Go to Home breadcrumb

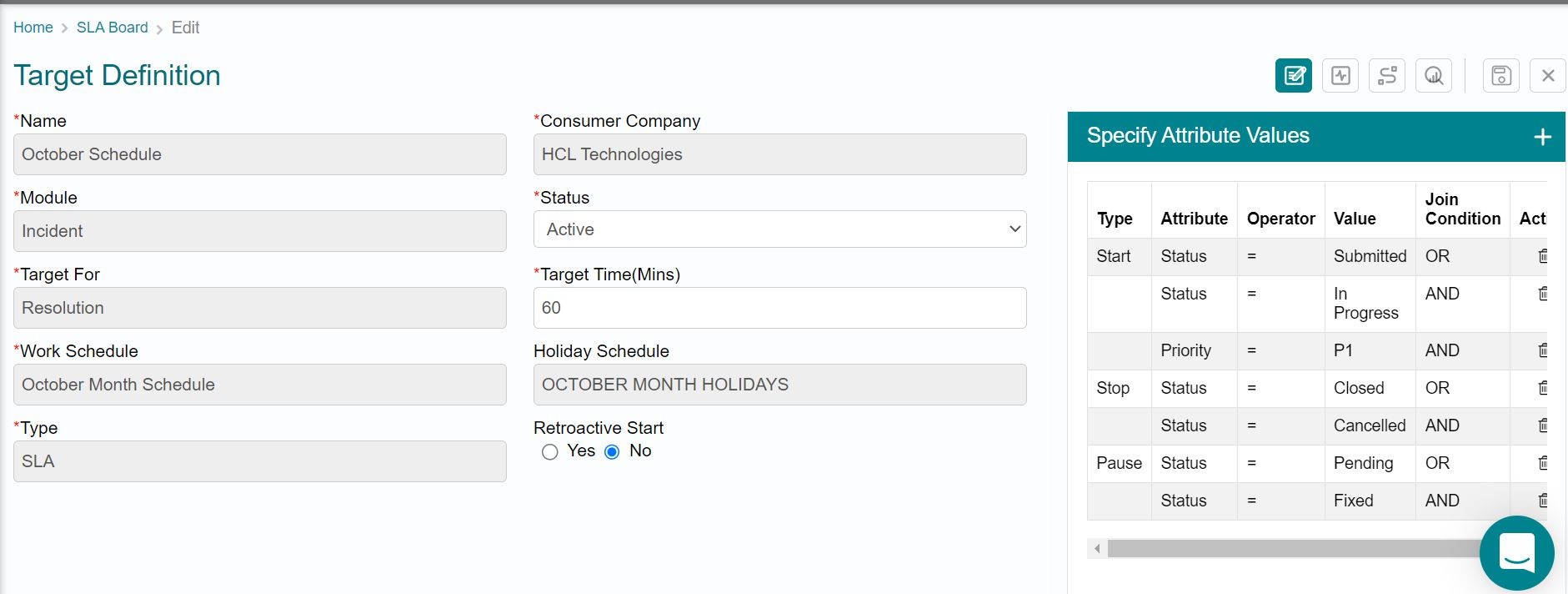click(x=33, y=28)
